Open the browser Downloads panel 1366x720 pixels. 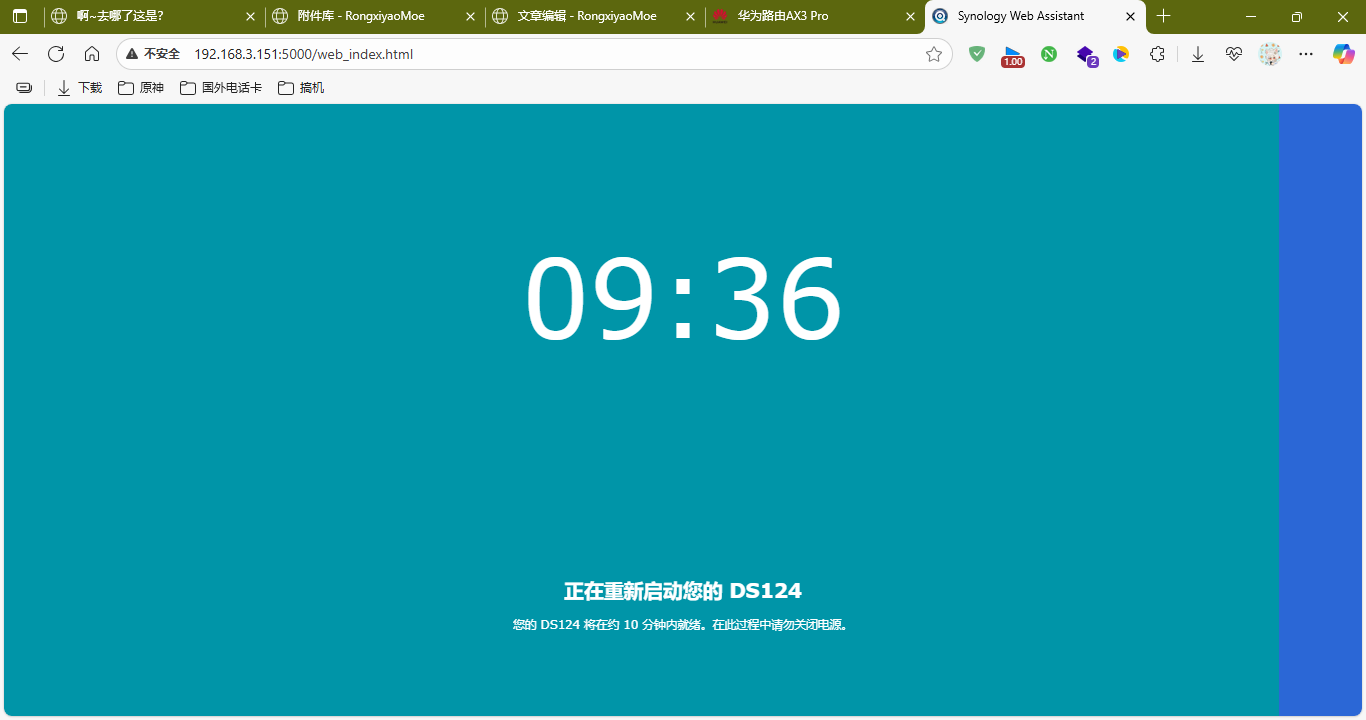[1198, 54]
